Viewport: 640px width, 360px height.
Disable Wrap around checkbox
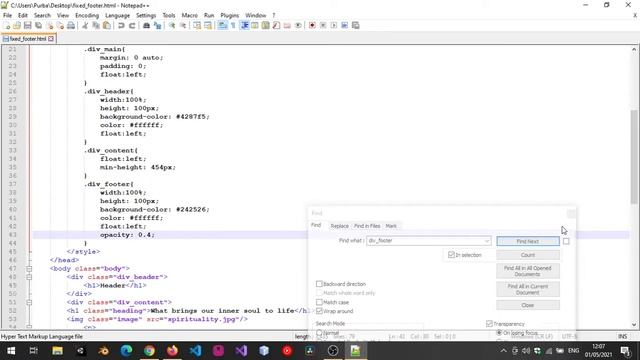[319, 311]
